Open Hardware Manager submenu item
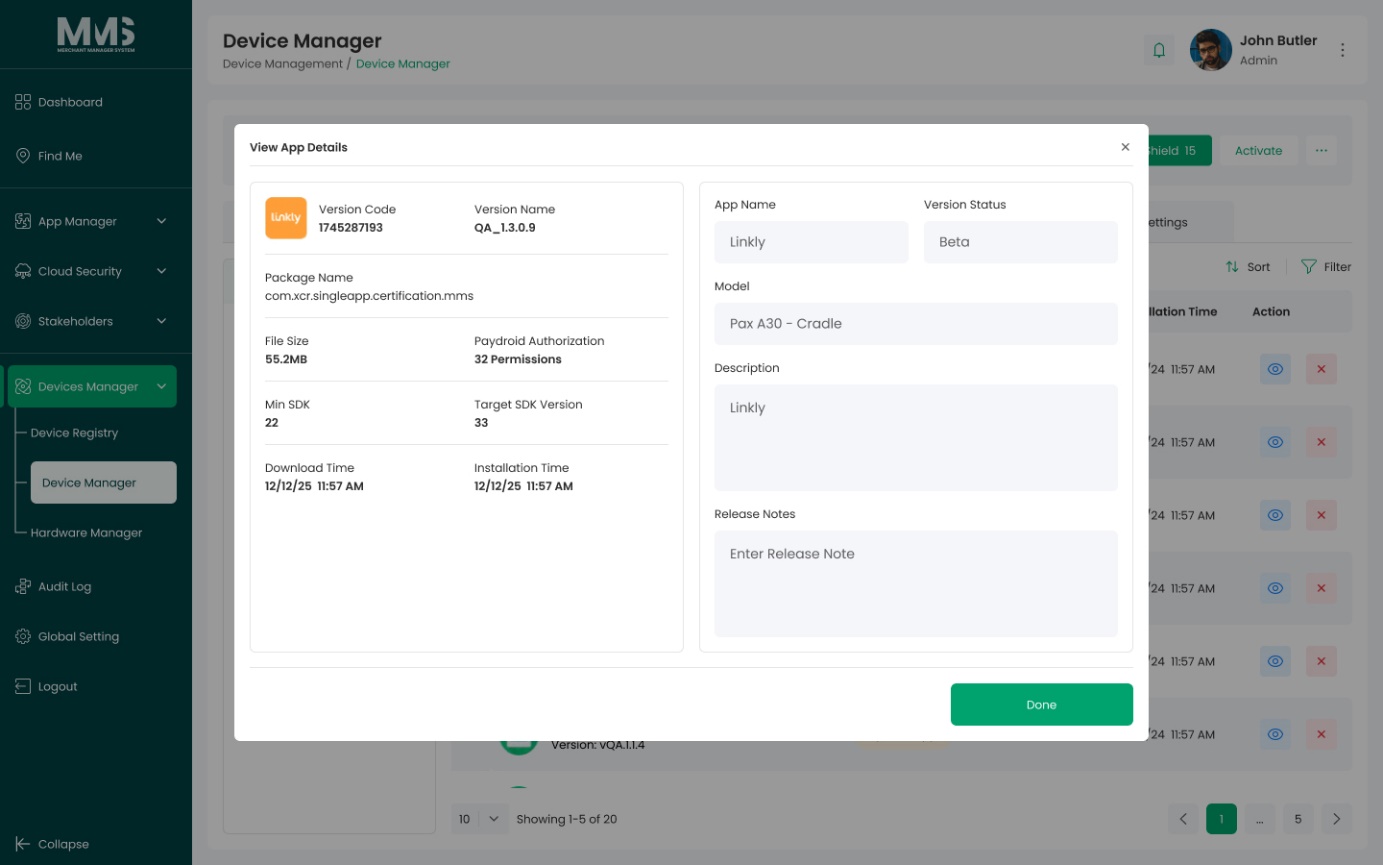This screenshot has width=1383, height=865. (86, 533)
